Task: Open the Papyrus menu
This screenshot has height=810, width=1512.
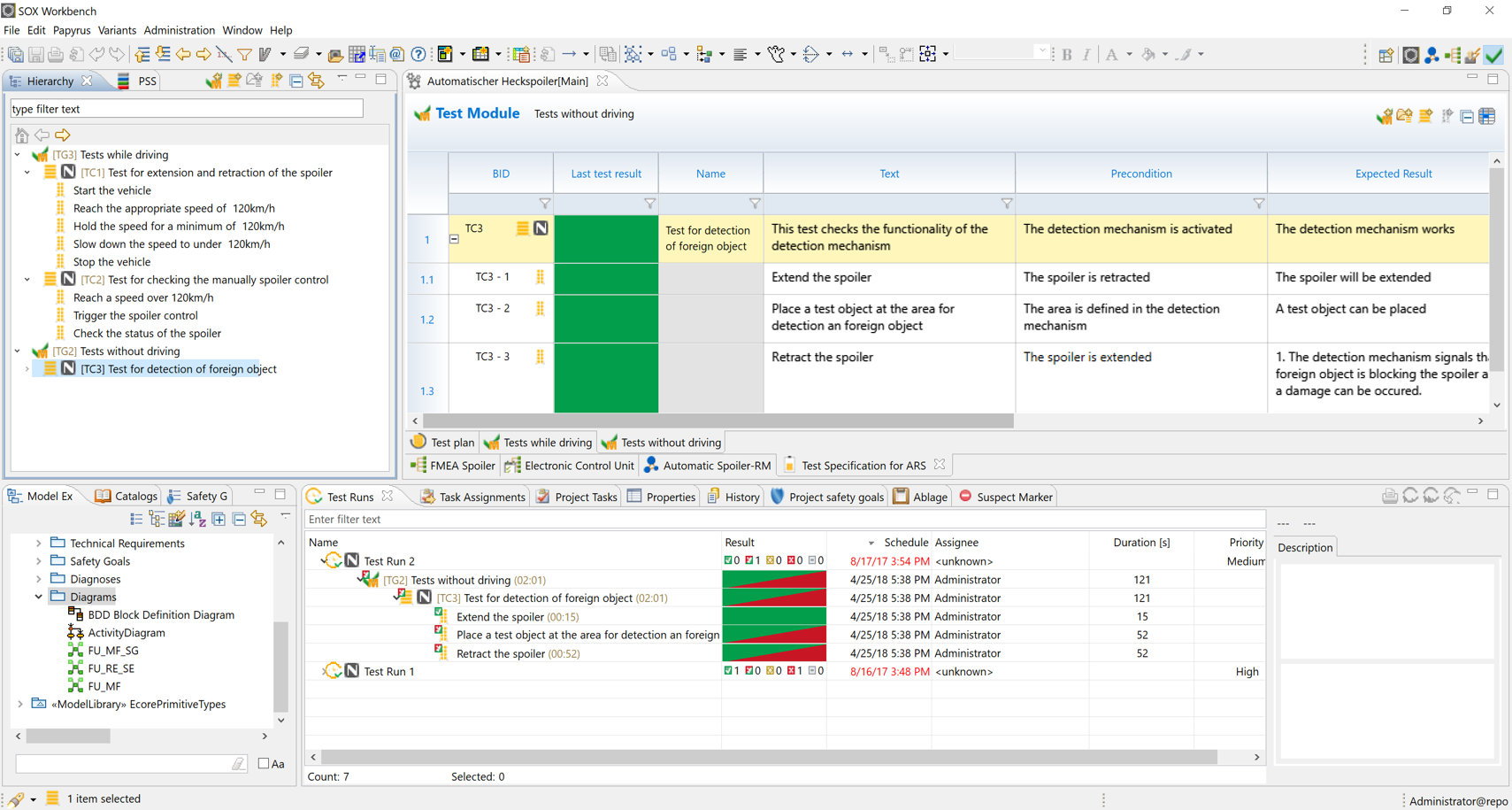Action: (72, 30)
